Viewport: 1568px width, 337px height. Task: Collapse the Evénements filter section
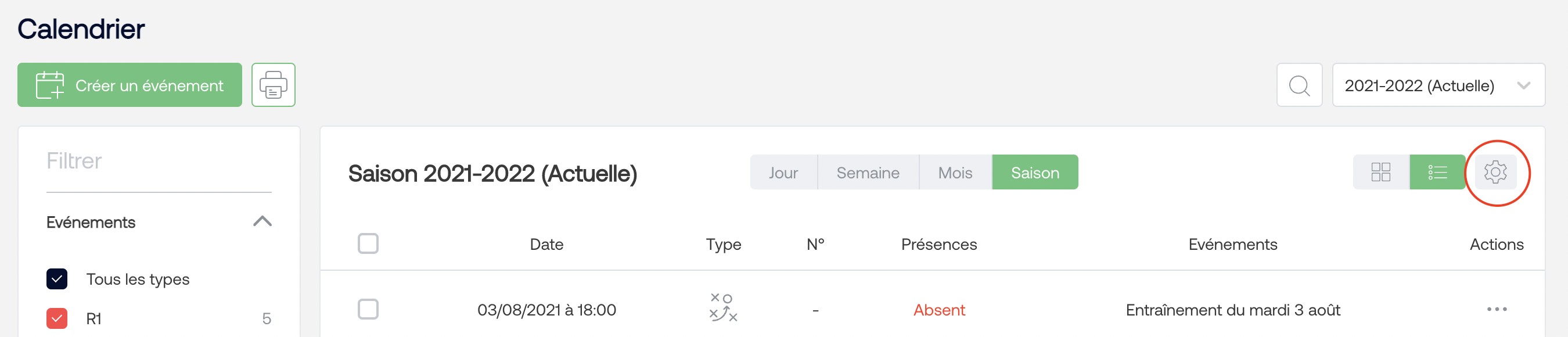point(262,222)
